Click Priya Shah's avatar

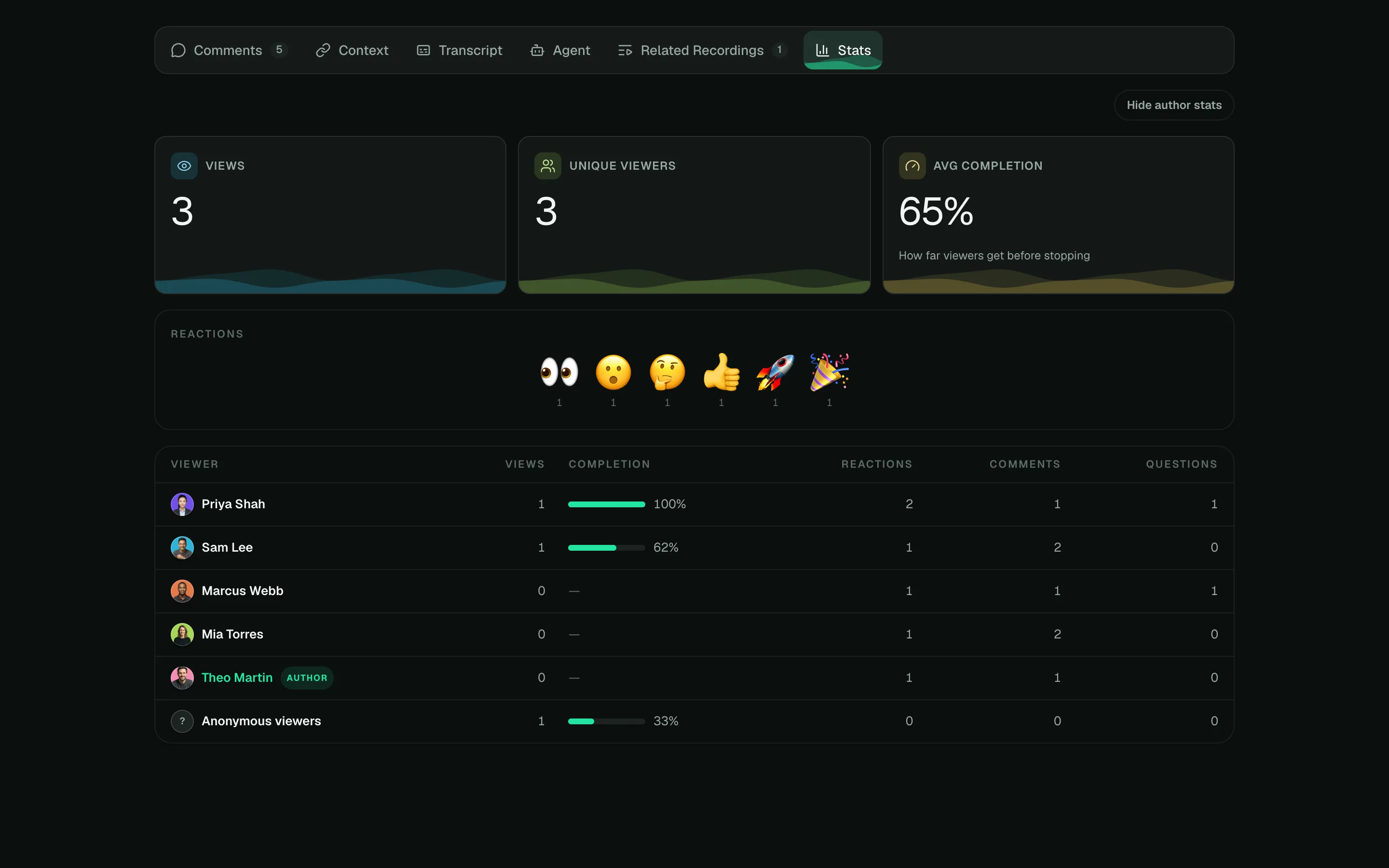pyautogui.click(x=182, y=504)
